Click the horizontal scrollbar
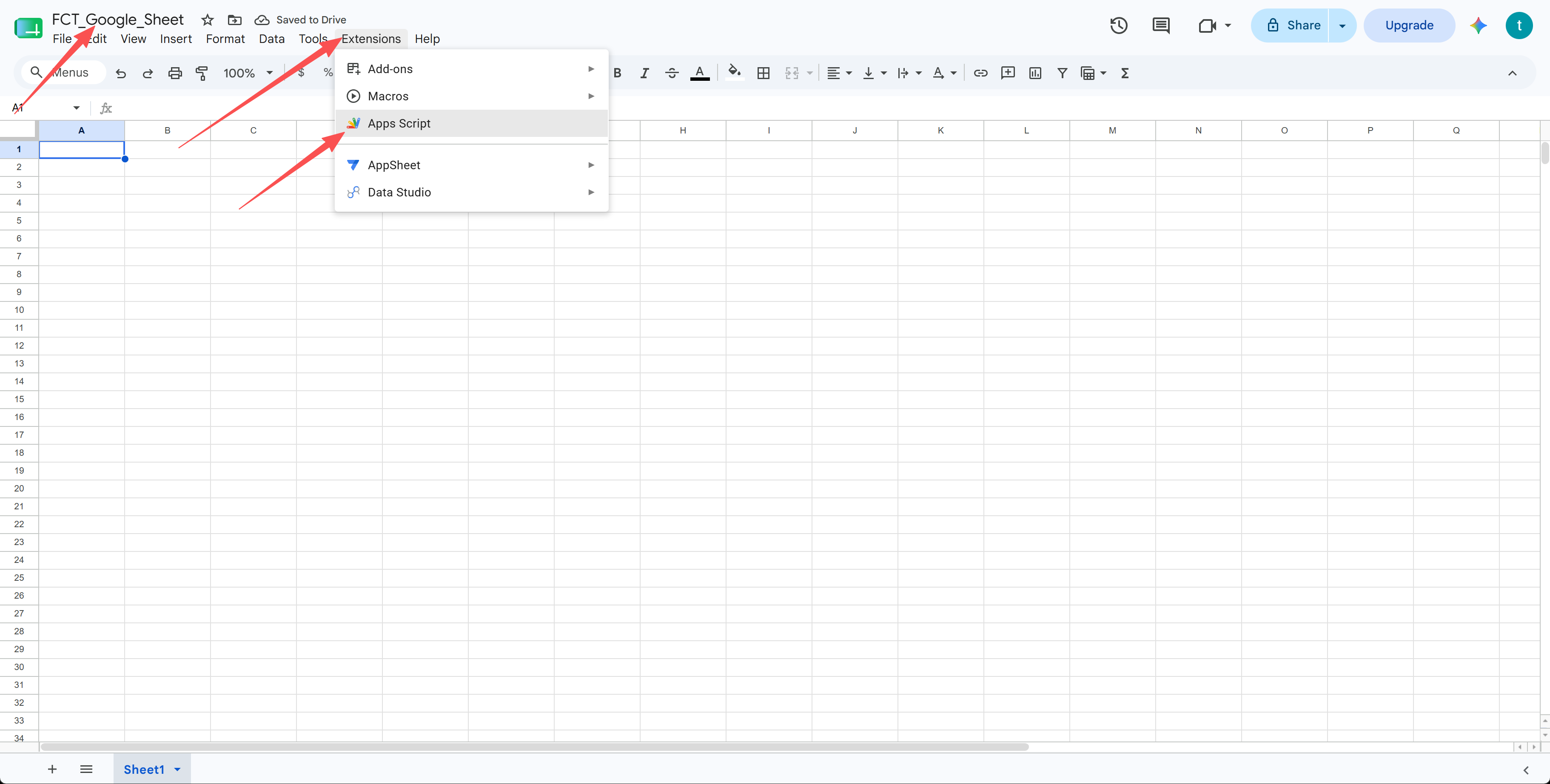1550x784 pixels. (x=534, y=747)
